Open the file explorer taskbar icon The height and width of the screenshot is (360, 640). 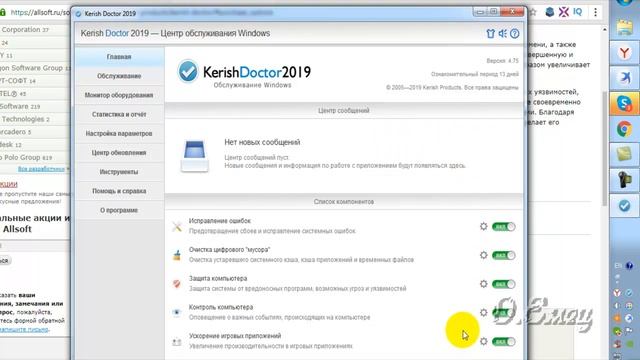click(x=624, y=28)
